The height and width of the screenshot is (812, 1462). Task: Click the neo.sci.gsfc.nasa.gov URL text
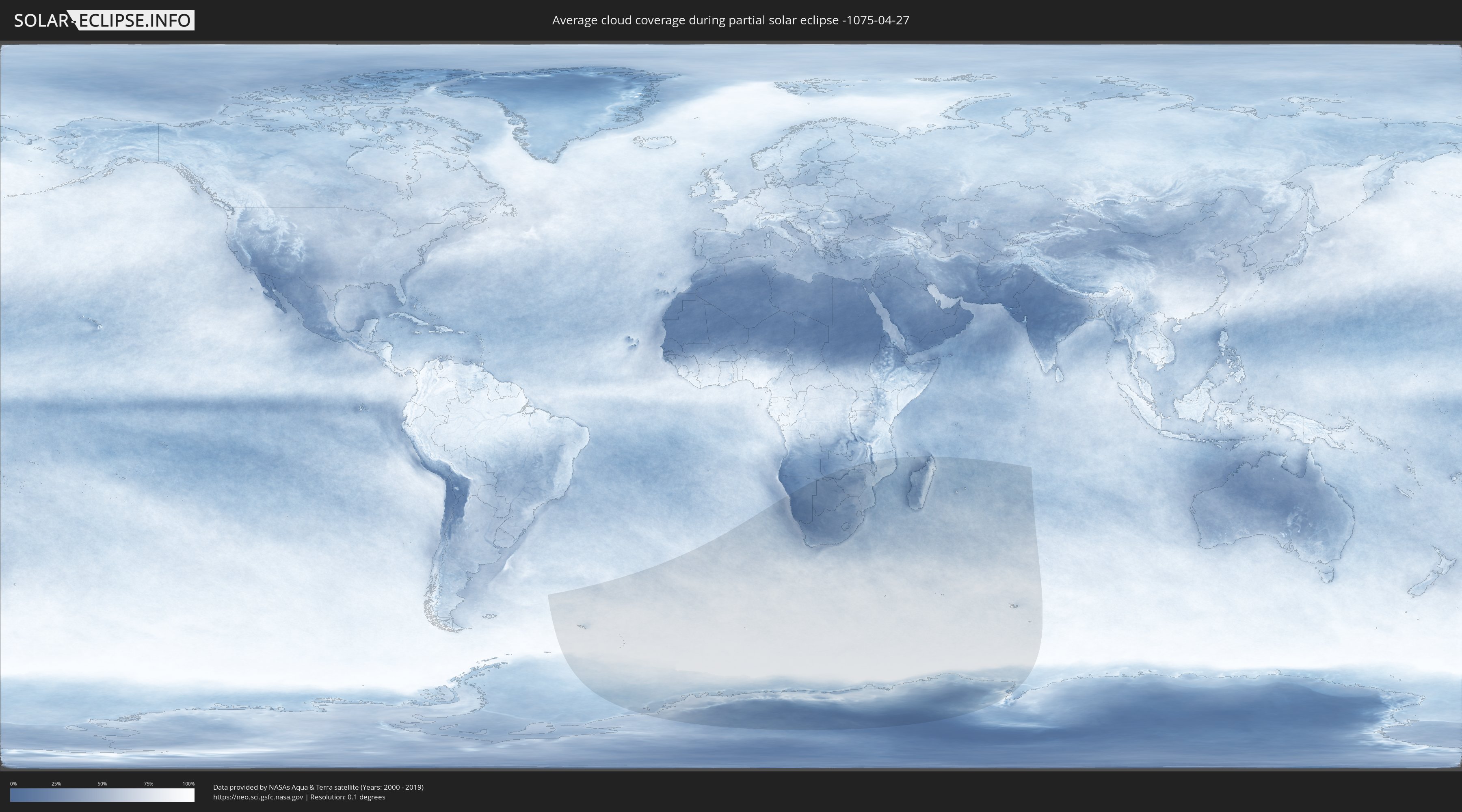click(258, 797)
